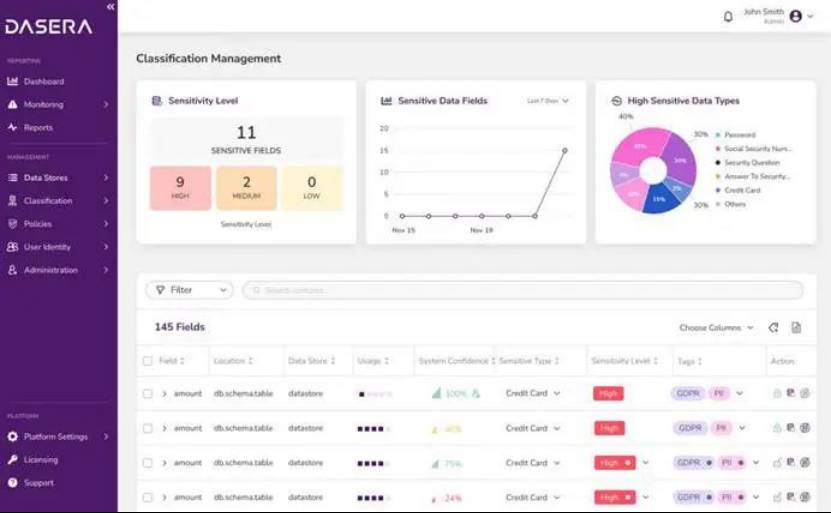Click the Platform Settings gear icon
The height and width of the screenshot is (513, 831).
tap(13, 437)
